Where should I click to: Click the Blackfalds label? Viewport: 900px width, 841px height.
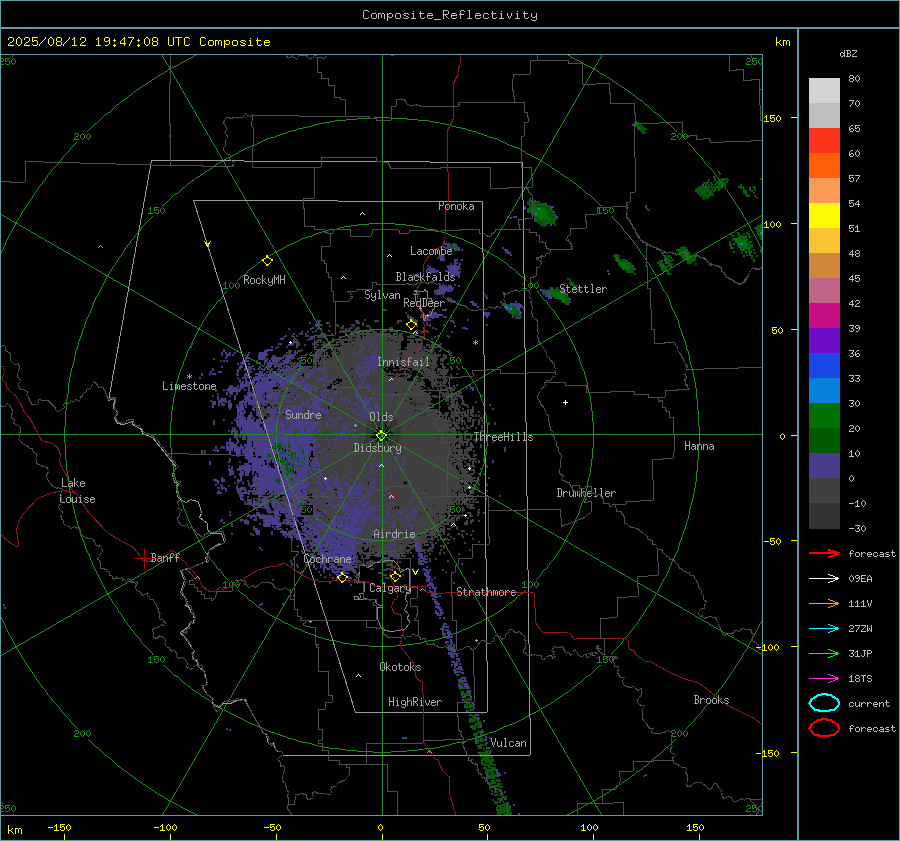425,277
